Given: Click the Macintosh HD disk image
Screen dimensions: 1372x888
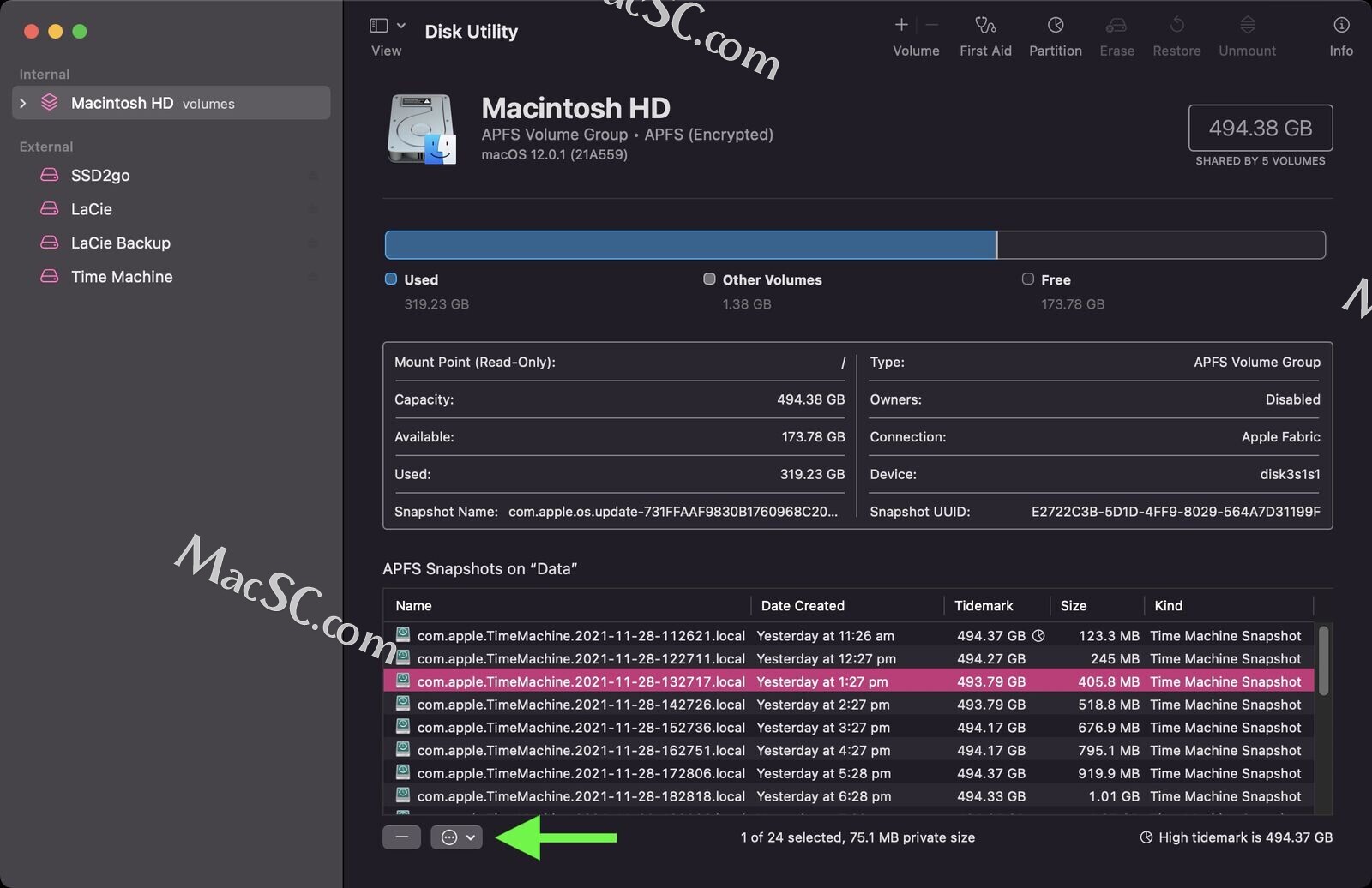Looking at the screenshot, I should tap(421, 129).
